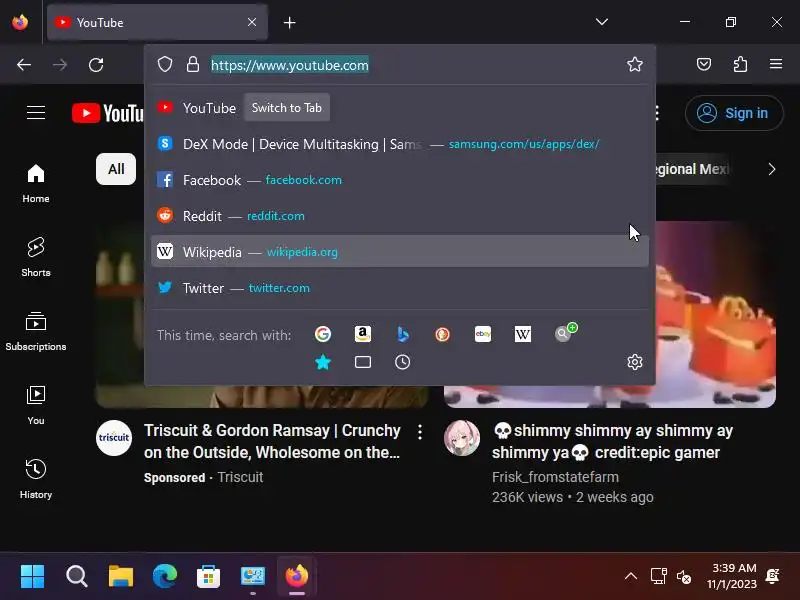800x600 pixels.
Task: Open Firefox application hamburger menu
Action: [776, 64]
